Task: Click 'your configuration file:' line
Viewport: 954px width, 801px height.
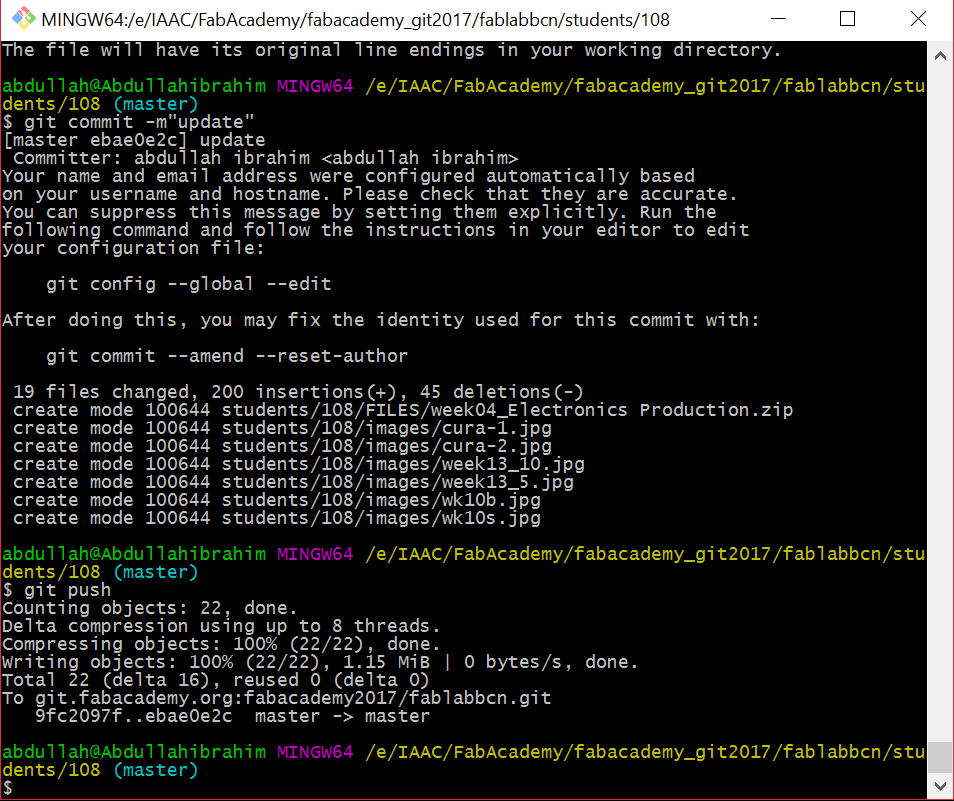Action: point(133,248)
